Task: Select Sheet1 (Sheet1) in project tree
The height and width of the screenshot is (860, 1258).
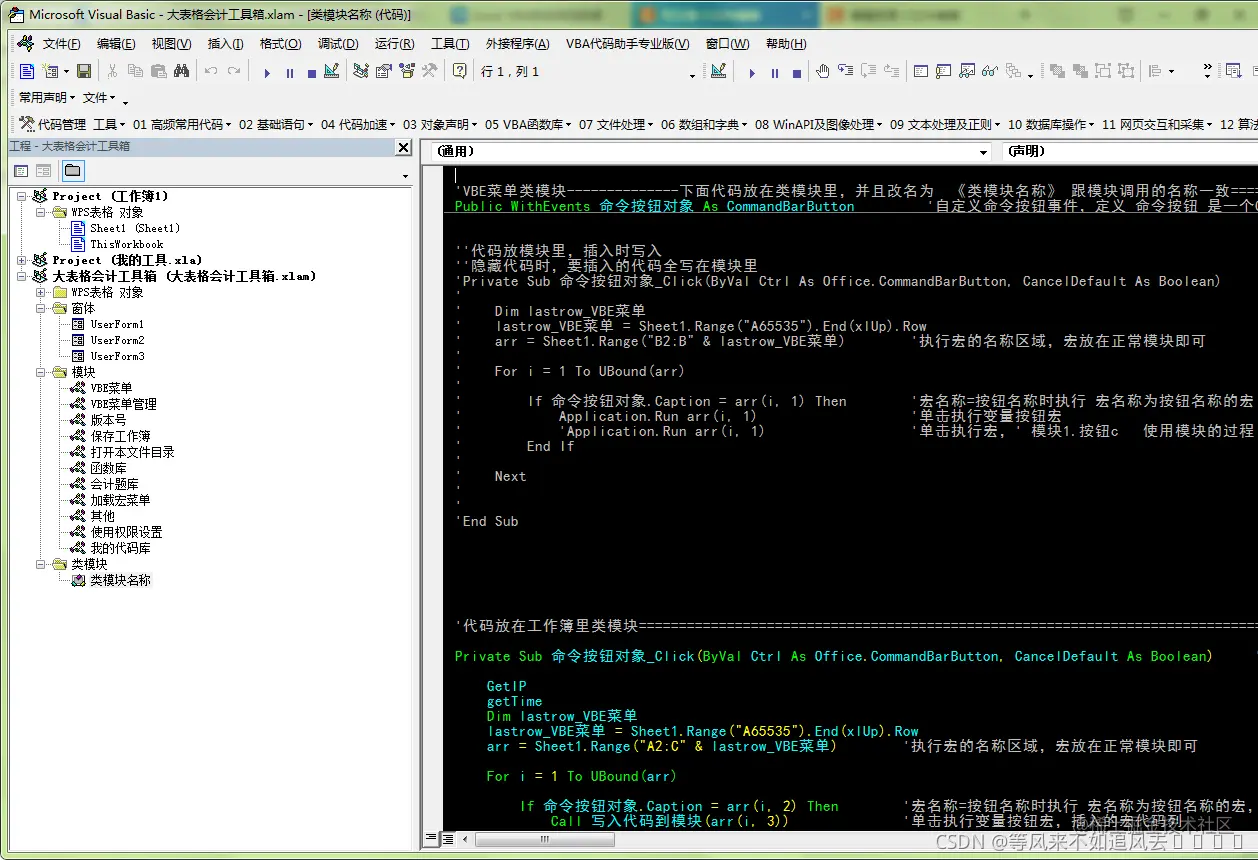Action: pos(134,228)
